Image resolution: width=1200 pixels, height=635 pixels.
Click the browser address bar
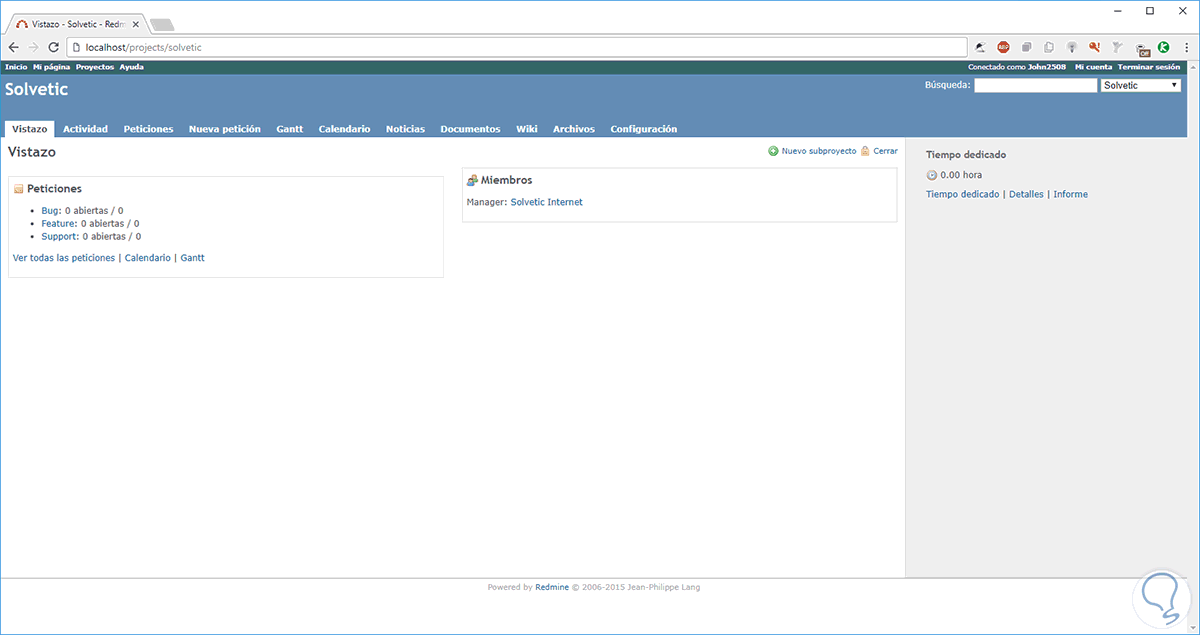[x=400, y=46]
